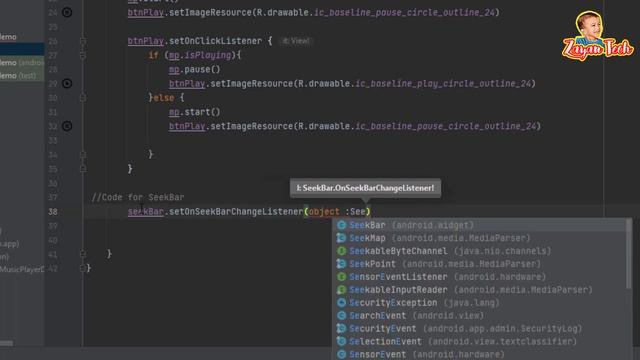
Task: Click the autocomplete popup vertical scrollbar
Action: tap(629, 253)
